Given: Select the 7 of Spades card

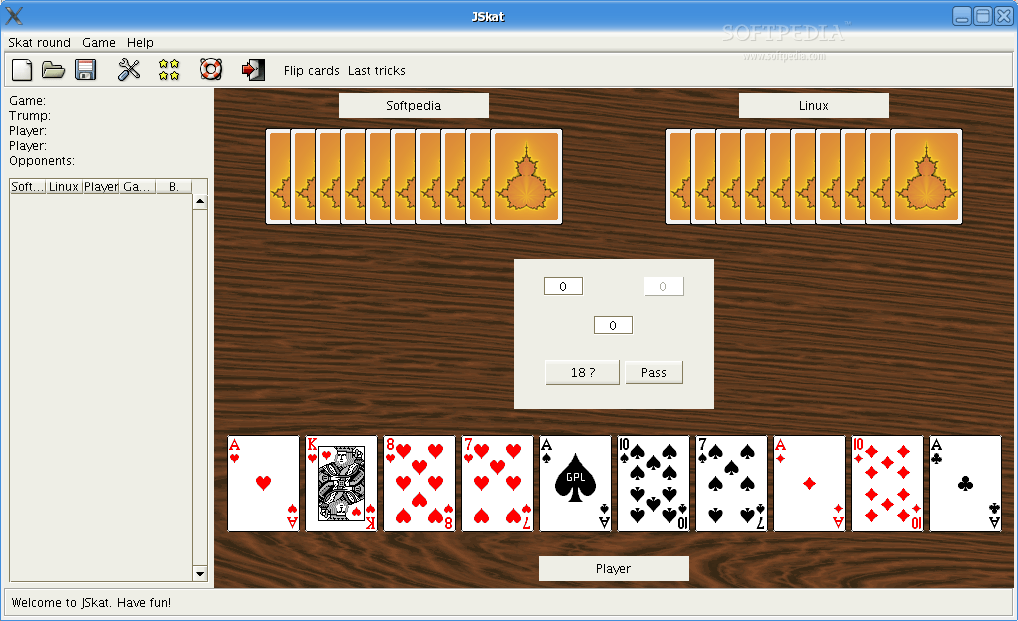Looking at the screenshot, I should (x=731, y=483).
